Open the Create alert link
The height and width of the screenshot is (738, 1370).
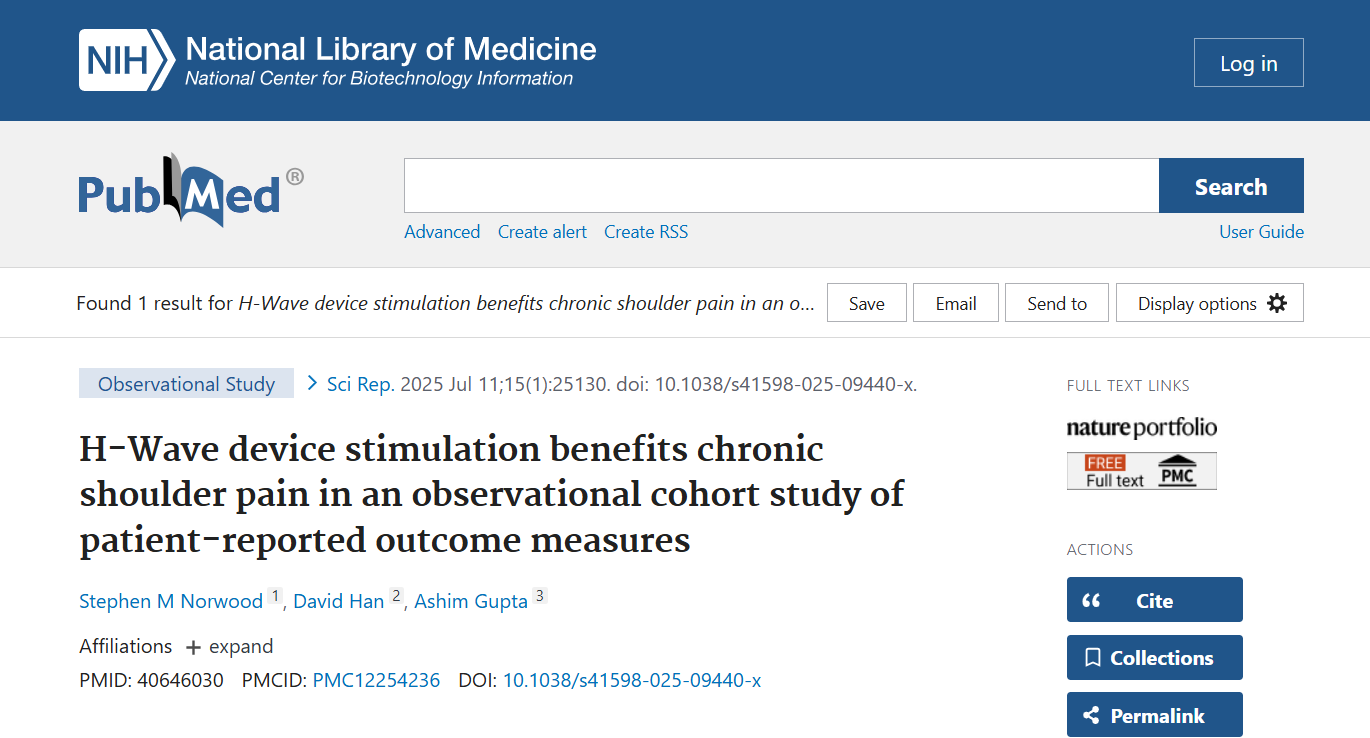[542, 232]
